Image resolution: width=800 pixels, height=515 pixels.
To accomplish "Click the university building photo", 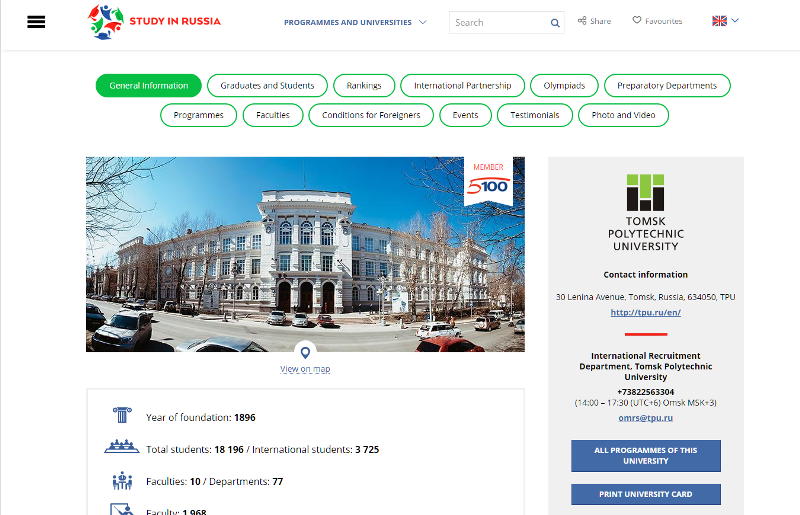I will 305,254.
